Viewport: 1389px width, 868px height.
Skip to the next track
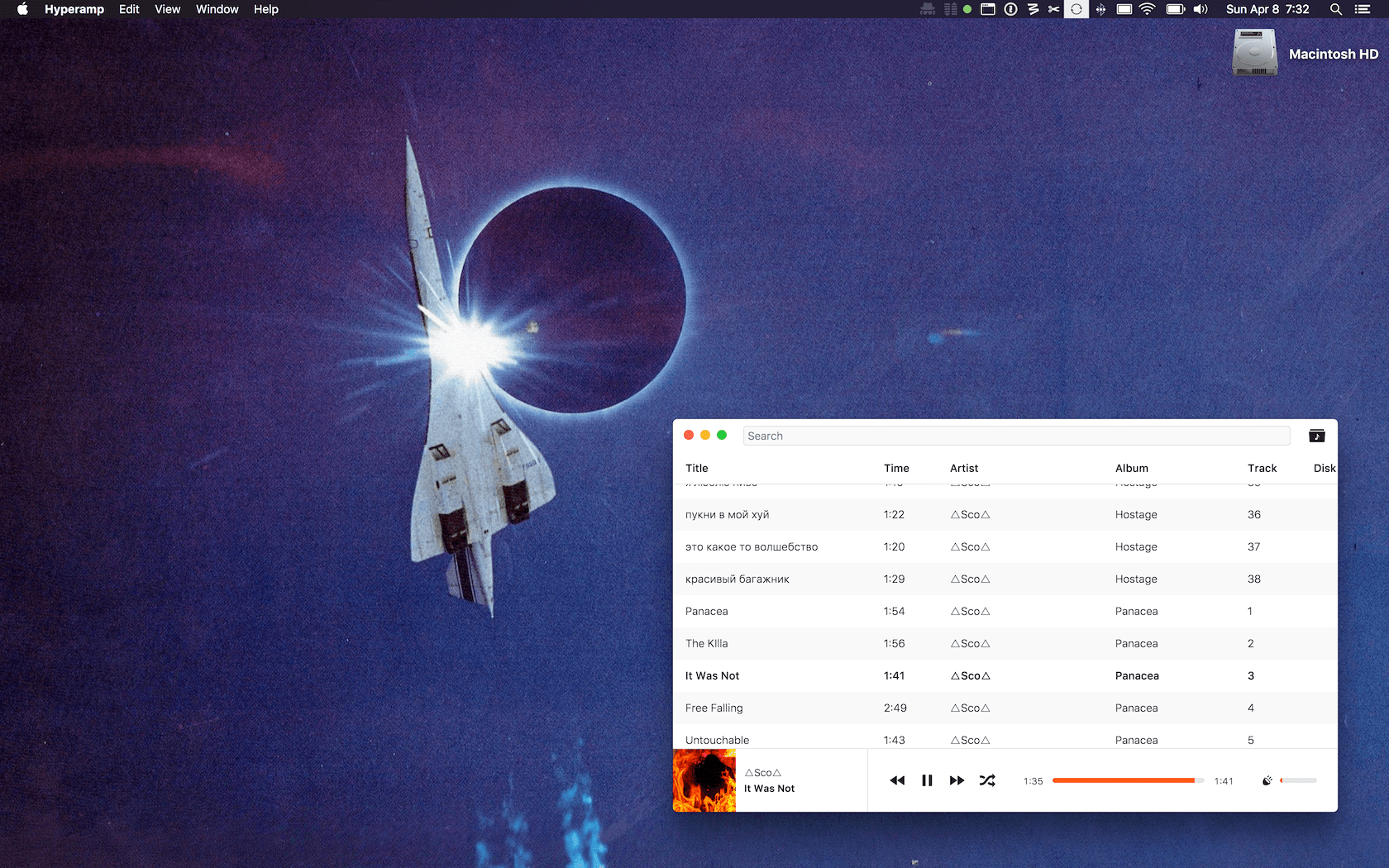point(957,780)
